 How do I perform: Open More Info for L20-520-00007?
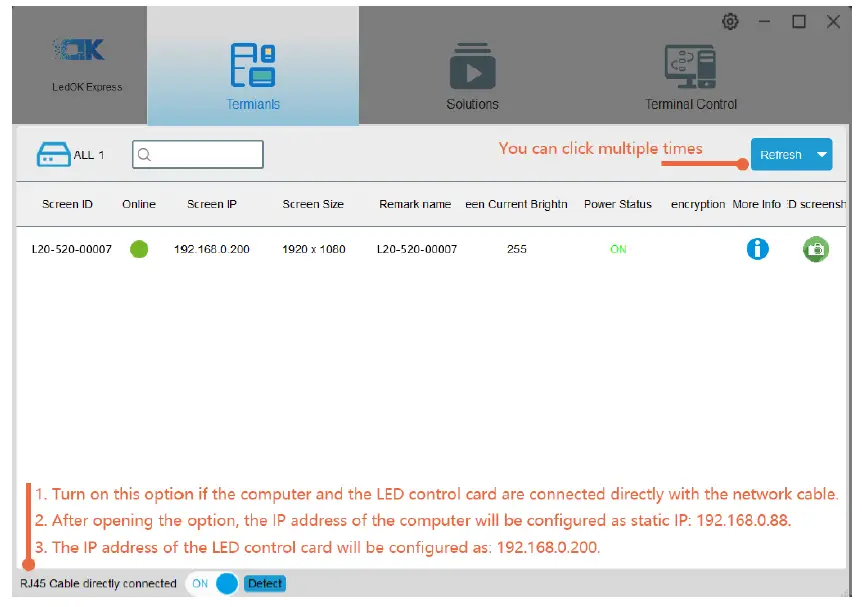tap(757, 249)
